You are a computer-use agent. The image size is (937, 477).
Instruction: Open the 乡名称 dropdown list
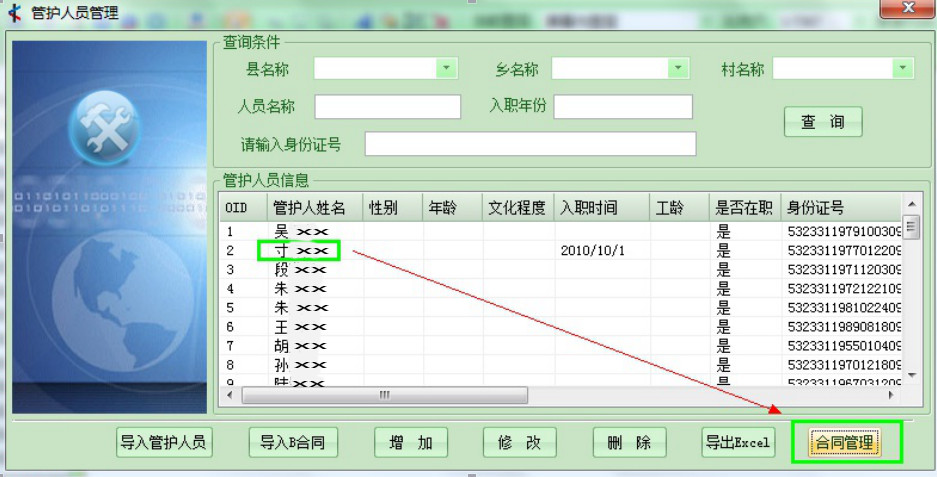pos(679,68)
